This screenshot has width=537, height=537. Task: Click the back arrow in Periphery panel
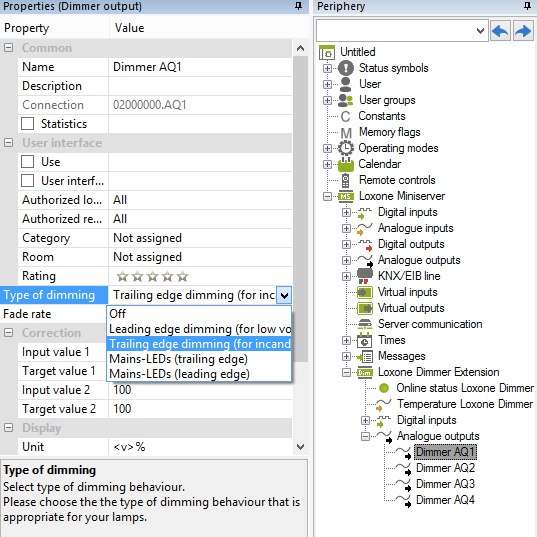[500, 31]
